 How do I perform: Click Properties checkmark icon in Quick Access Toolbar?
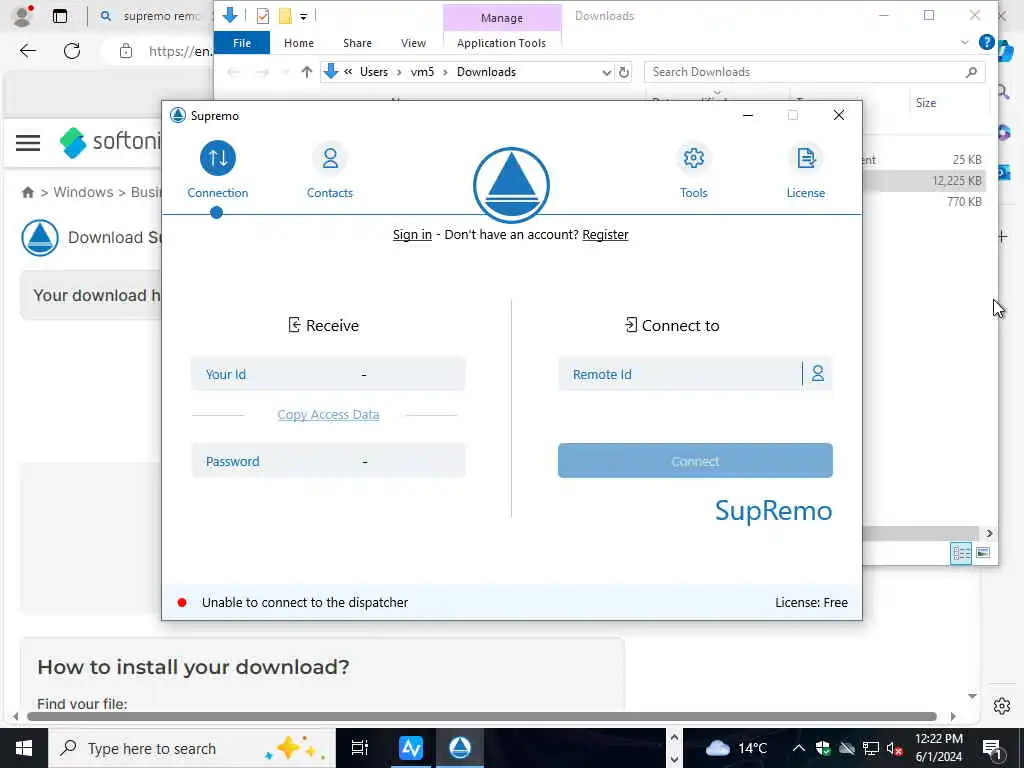263,16
